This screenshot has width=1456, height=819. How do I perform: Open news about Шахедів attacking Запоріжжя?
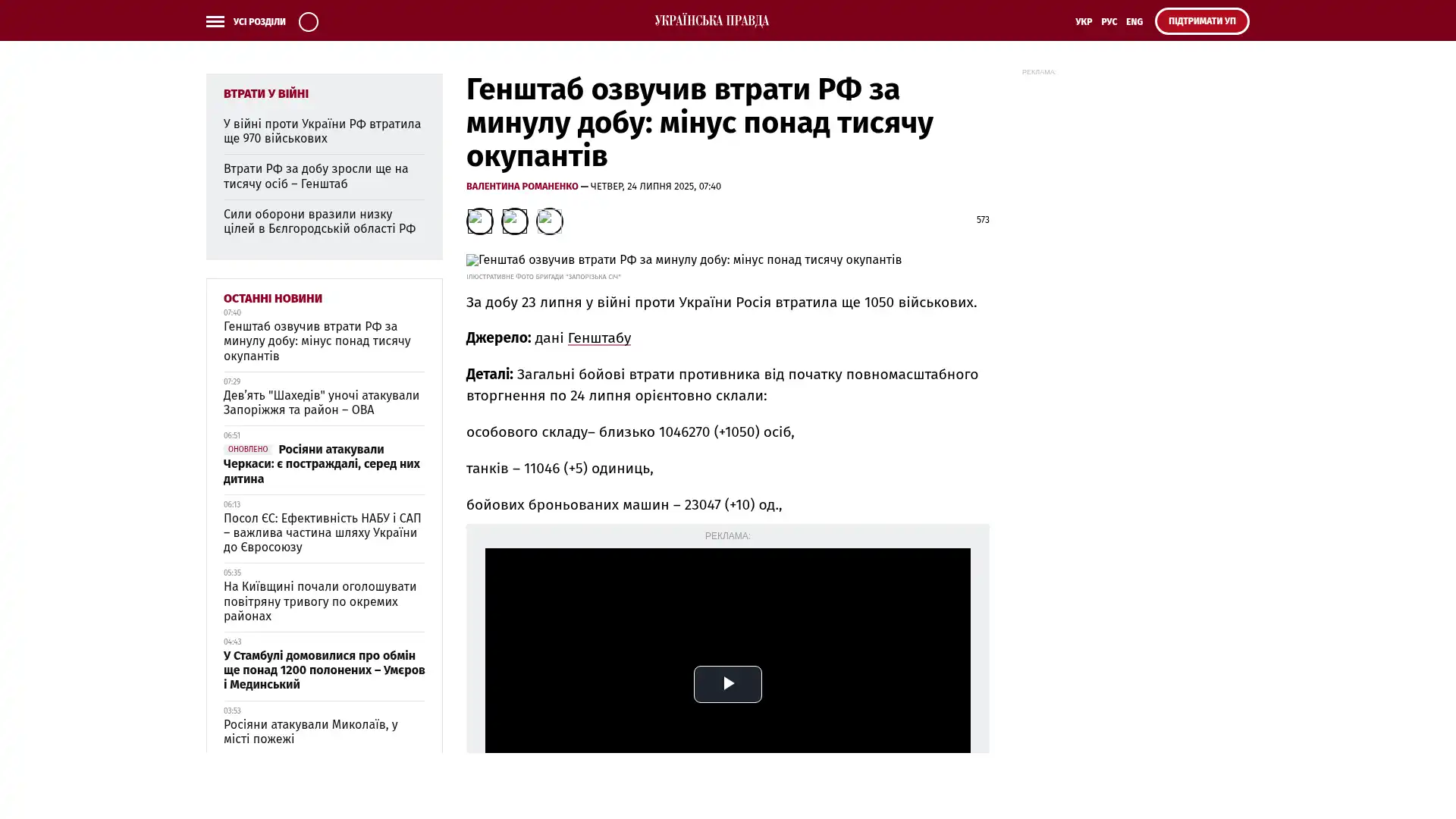point(321,403)
